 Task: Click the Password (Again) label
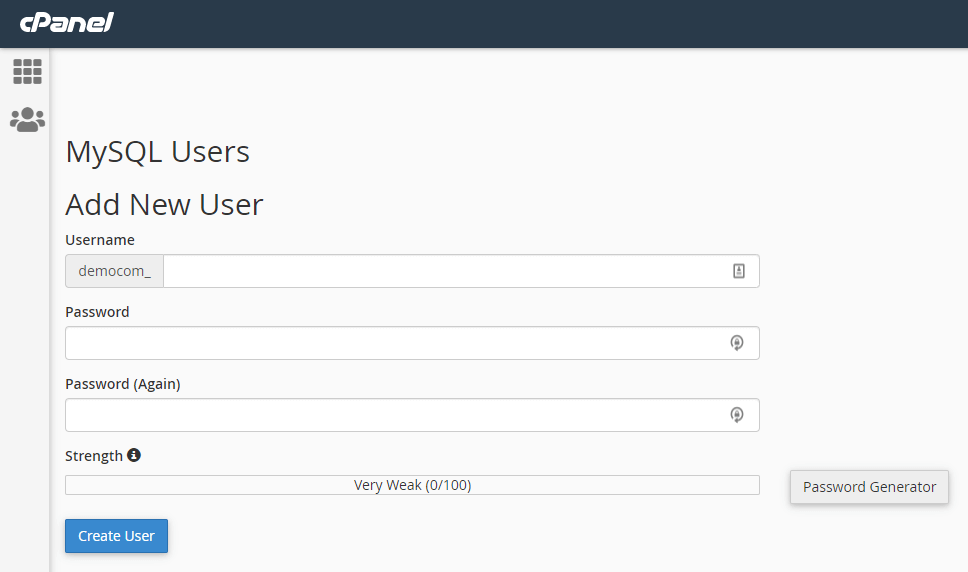(122, 384)
